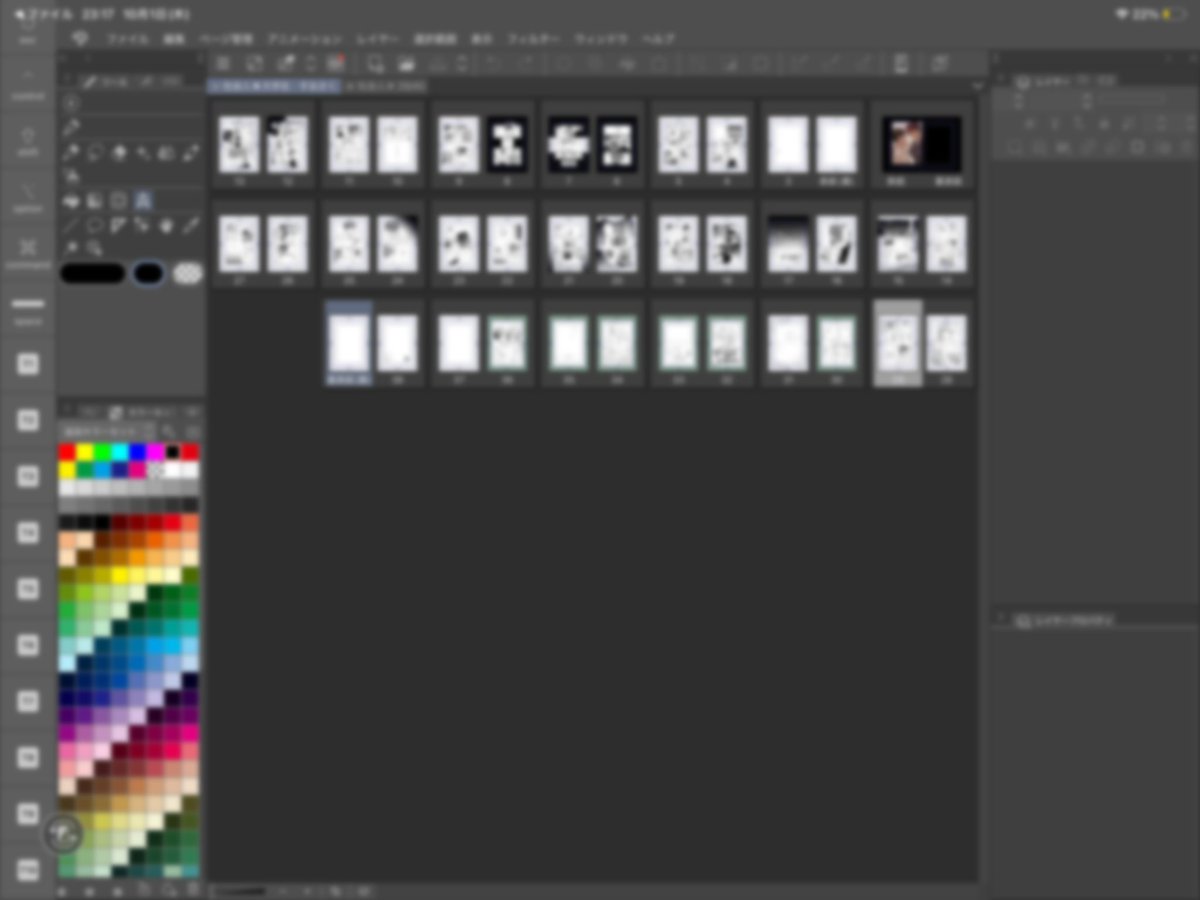The height and width of the screenshot is (900, 1200).
Task: Tap the esc edge keyboard key
Action: click(x=27, y=36)
